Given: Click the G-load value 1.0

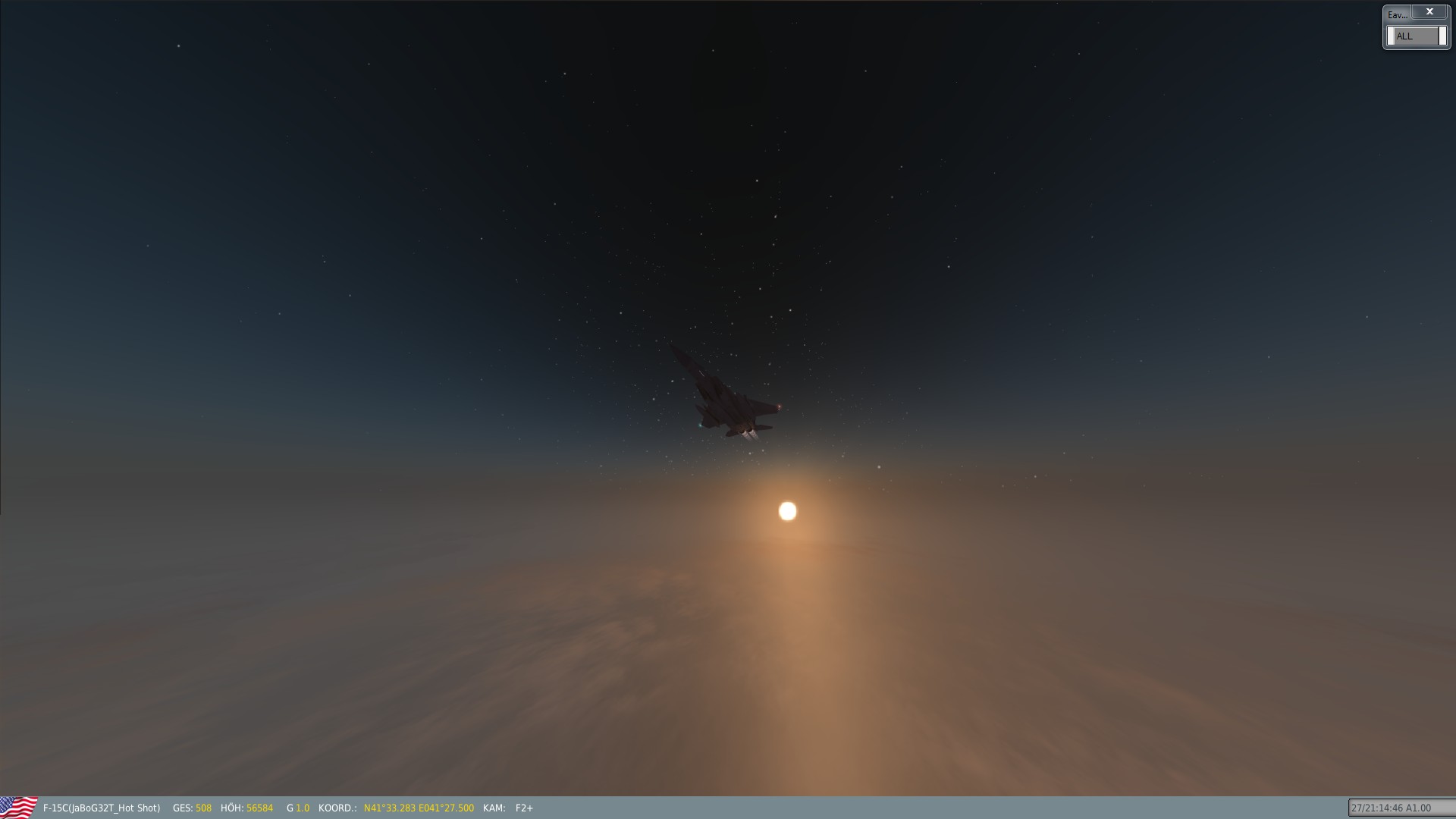Looking at the screenshot, I should [303, 808].
